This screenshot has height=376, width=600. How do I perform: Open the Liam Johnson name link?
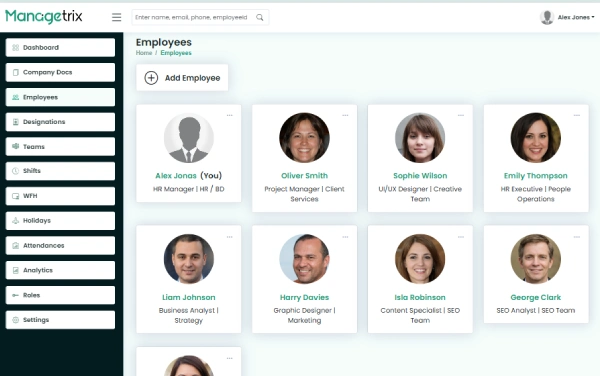(189, 297)
